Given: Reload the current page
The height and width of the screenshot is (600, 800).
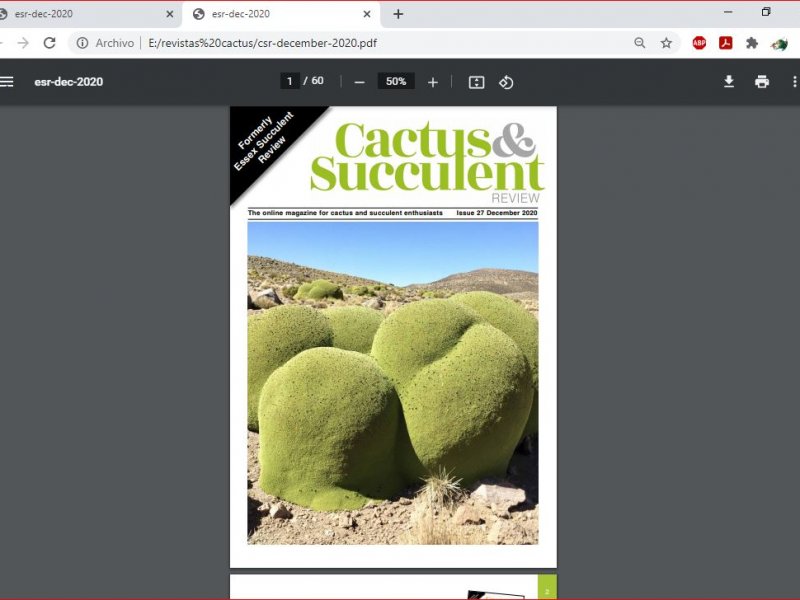Looking at the screenshot, I should click(x=49, y=43).
